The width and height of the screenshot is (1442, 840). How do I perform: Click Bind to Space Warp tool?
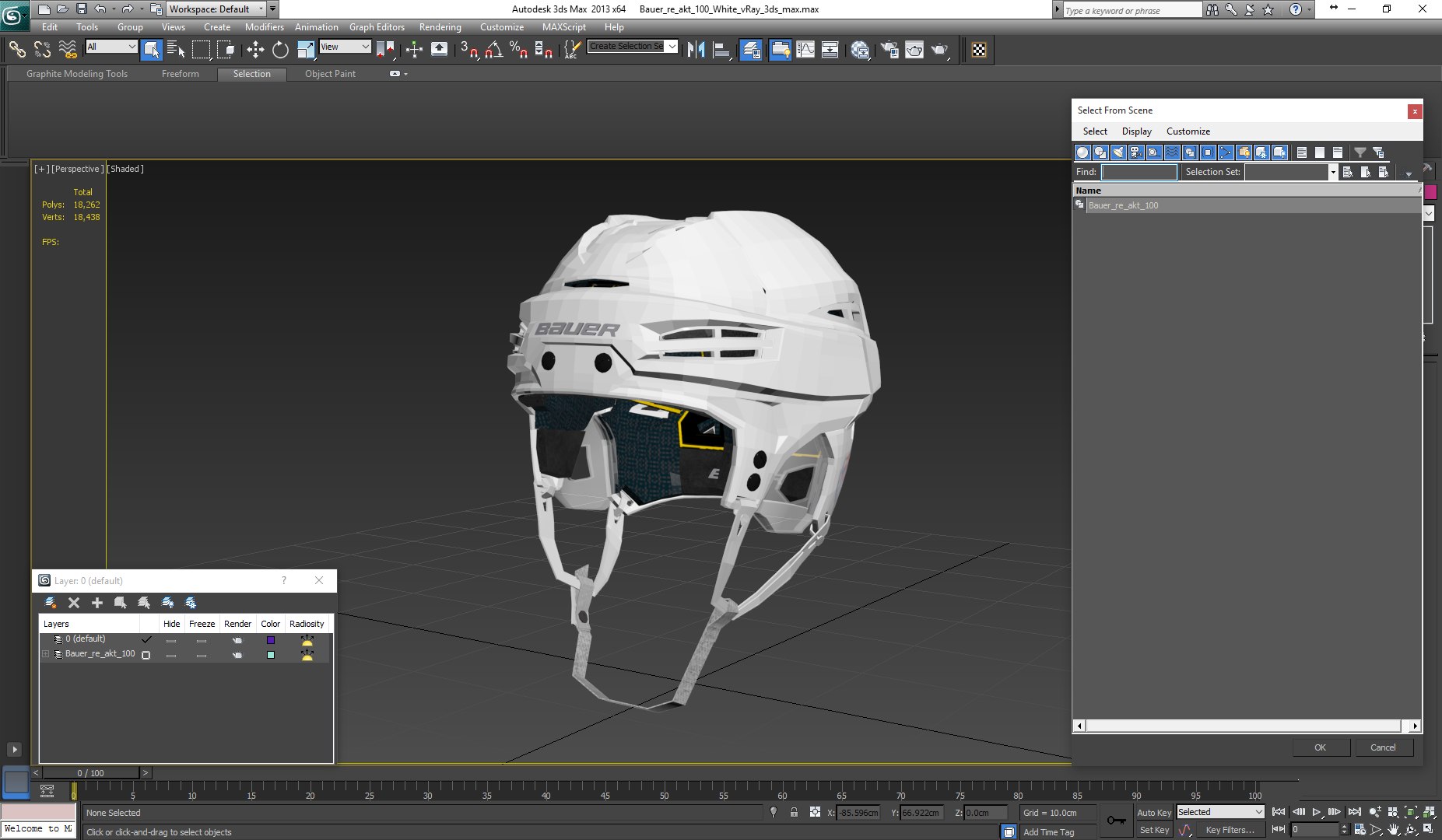(68, 50)
